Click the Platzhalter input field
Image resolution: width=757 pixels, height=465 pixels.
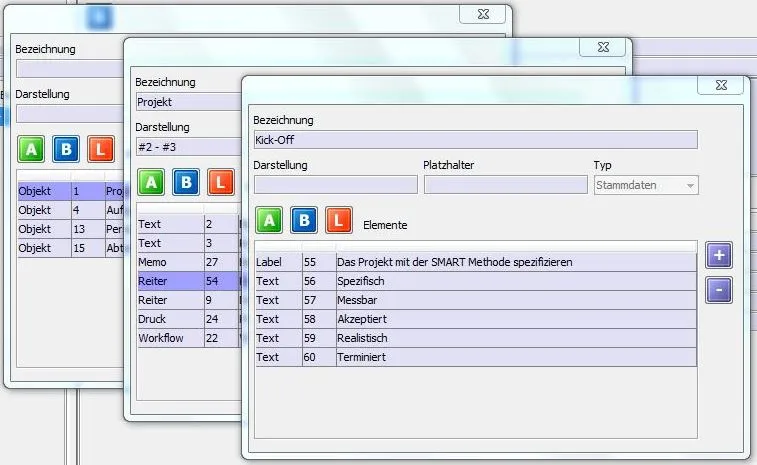click(505, 185)
